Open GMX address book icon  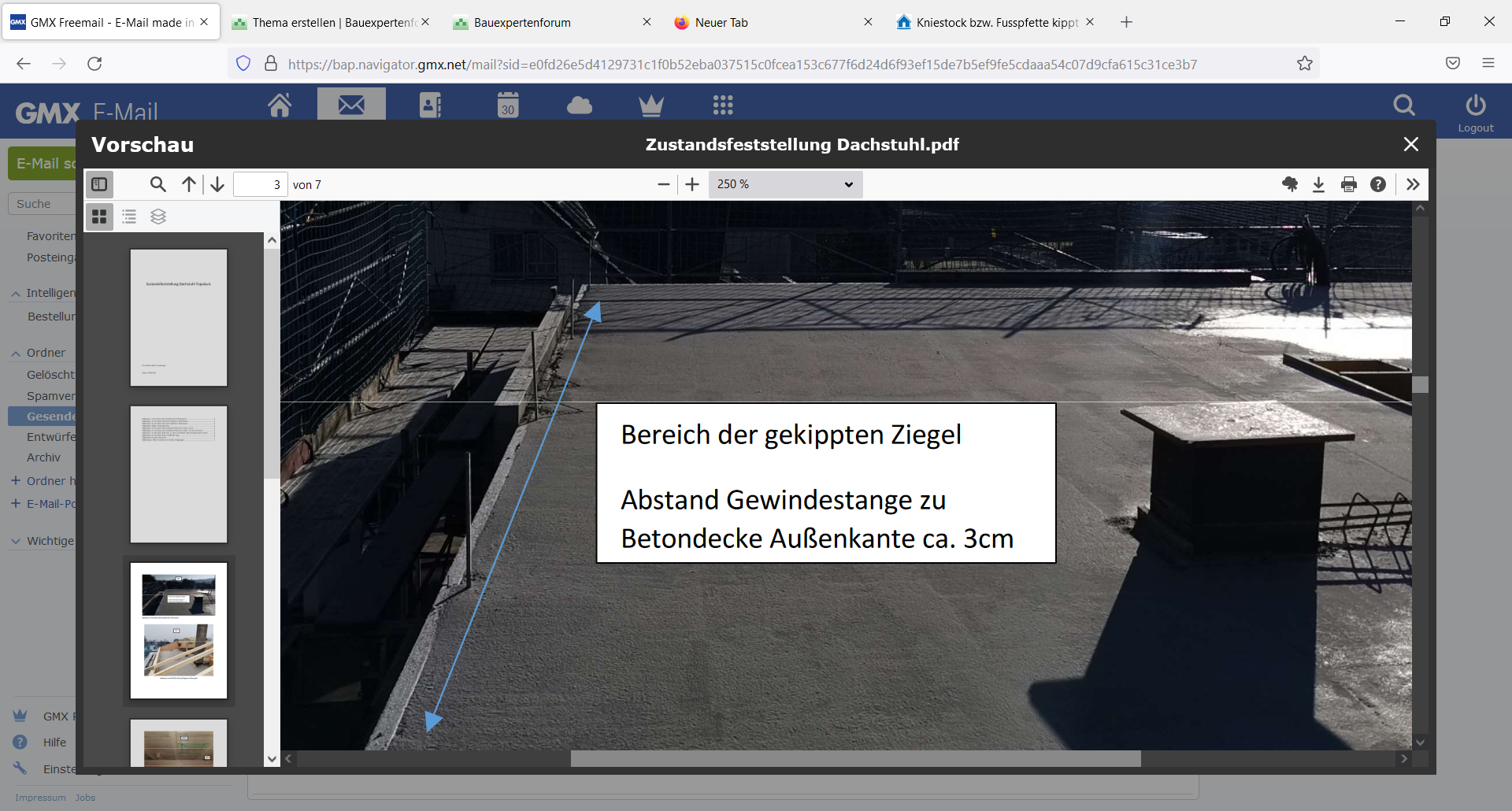pos(430,105)
